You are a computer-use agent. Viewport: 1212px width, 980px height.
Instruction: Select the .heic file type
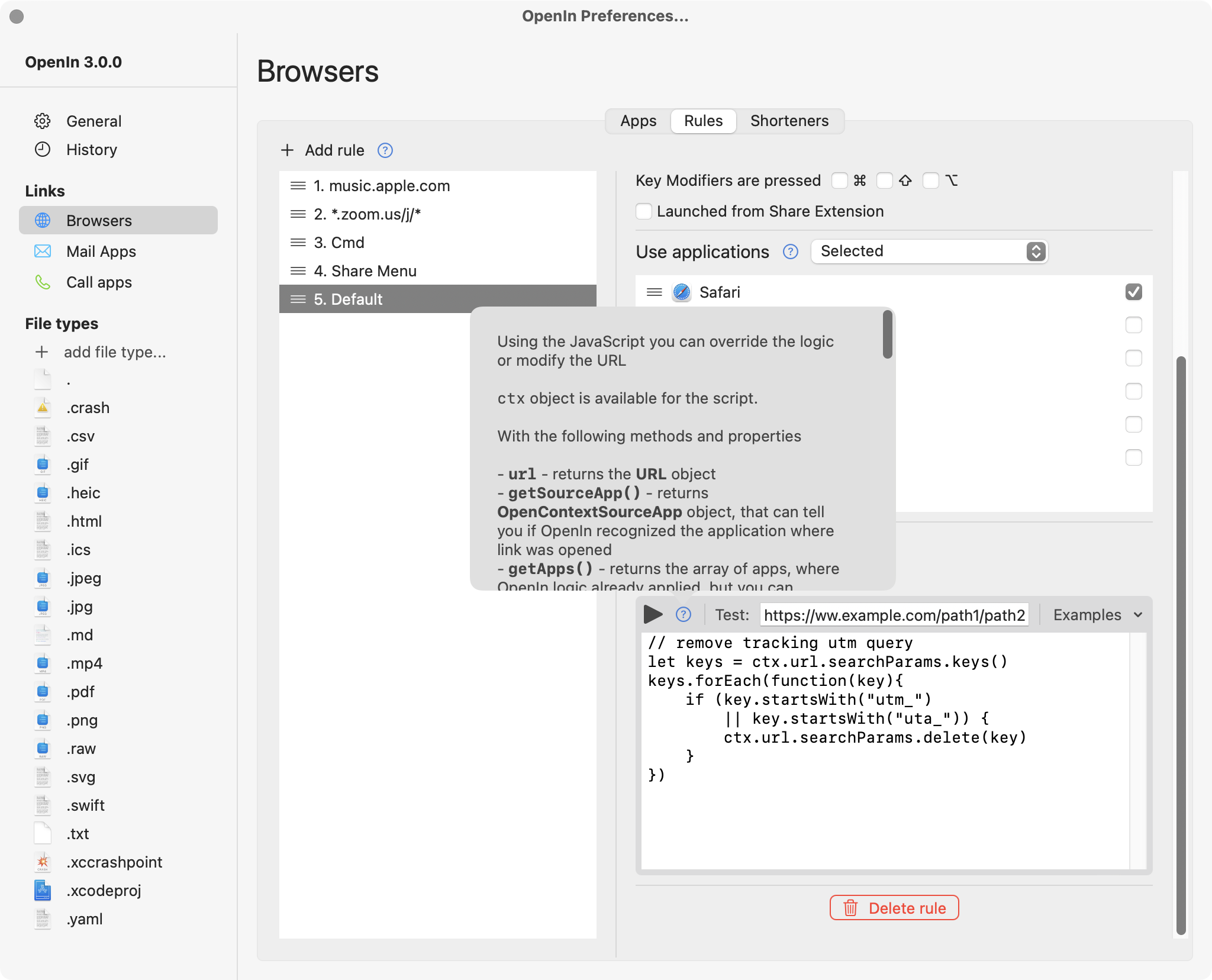click(x=83, y=492)
